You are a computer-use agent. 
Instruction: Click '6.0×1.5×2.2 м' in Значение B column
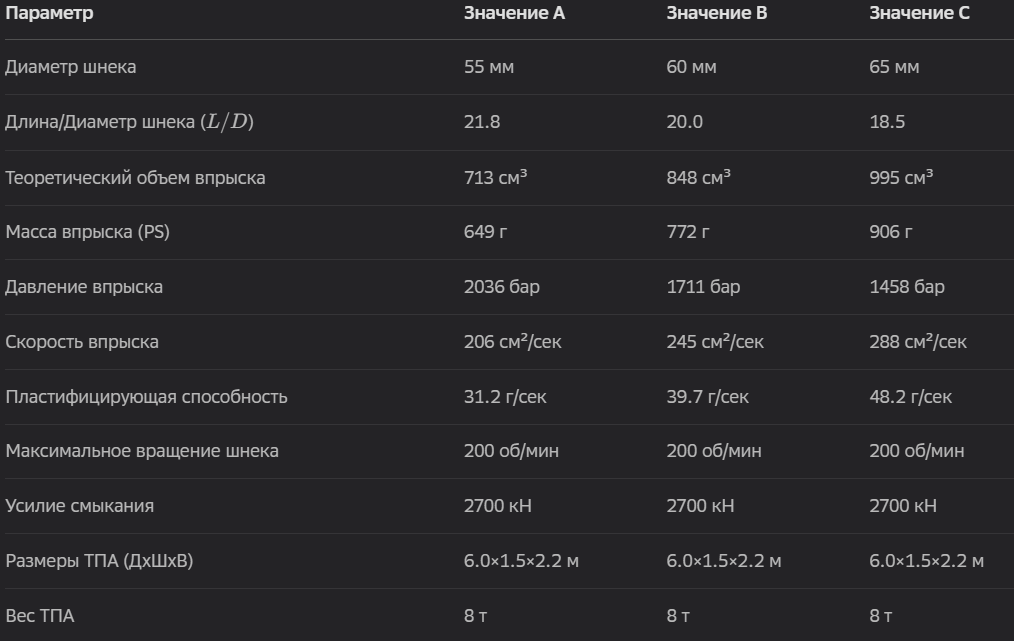point(724,561)
